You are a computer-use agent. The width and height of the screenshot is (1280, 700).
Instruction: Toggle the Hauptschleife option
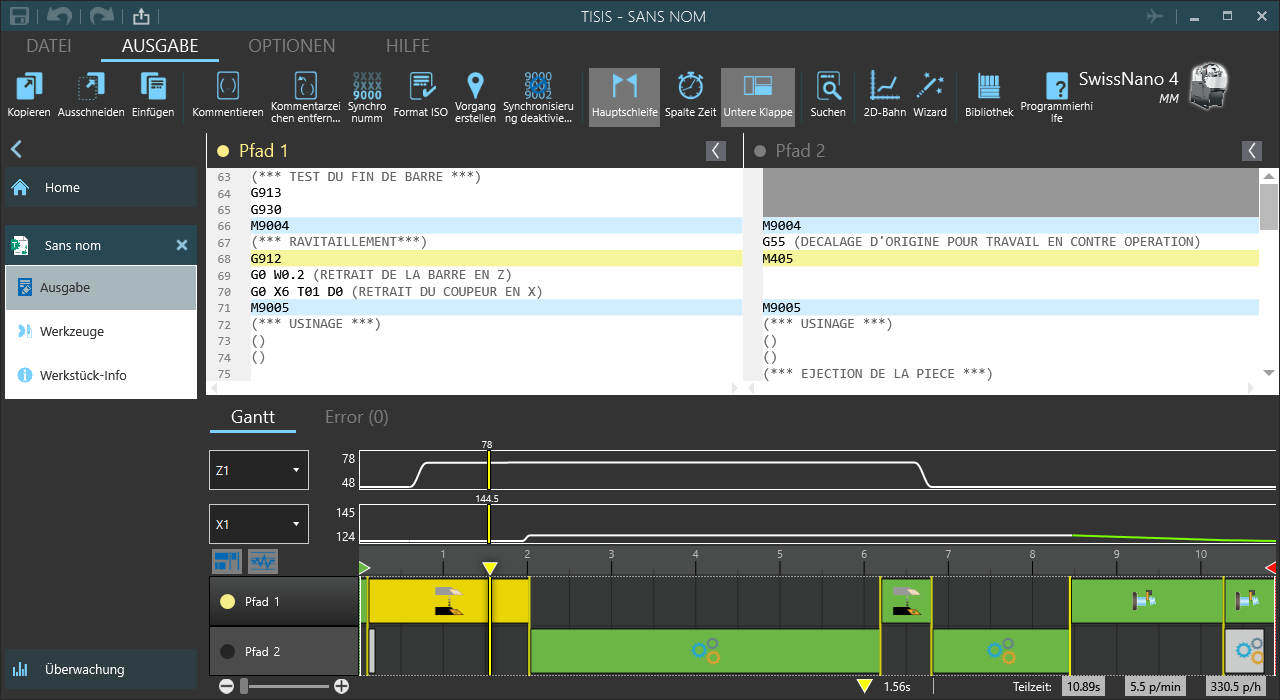point(624,87)
